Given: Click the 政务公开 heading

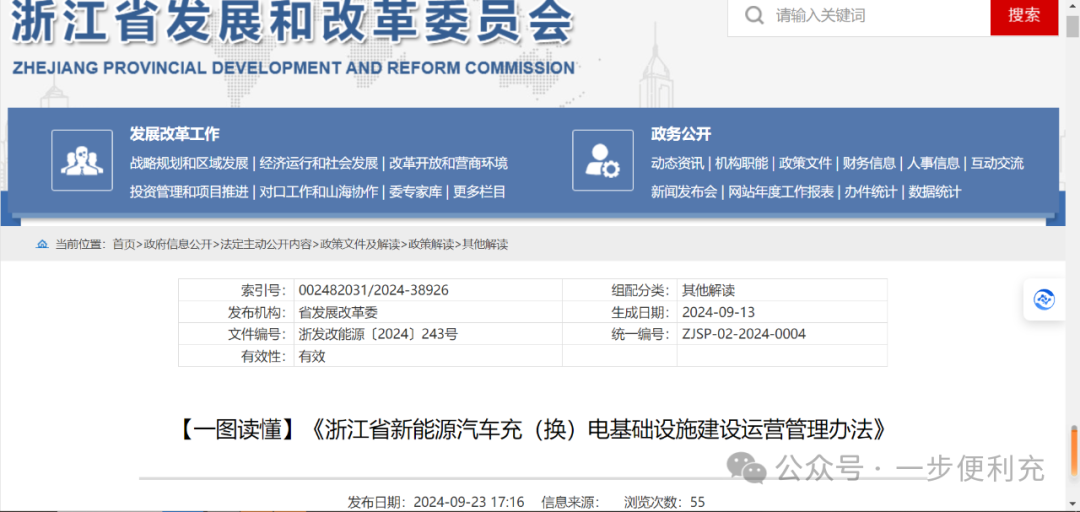Looking at the screenshot, I should click(x=681, y=134).
